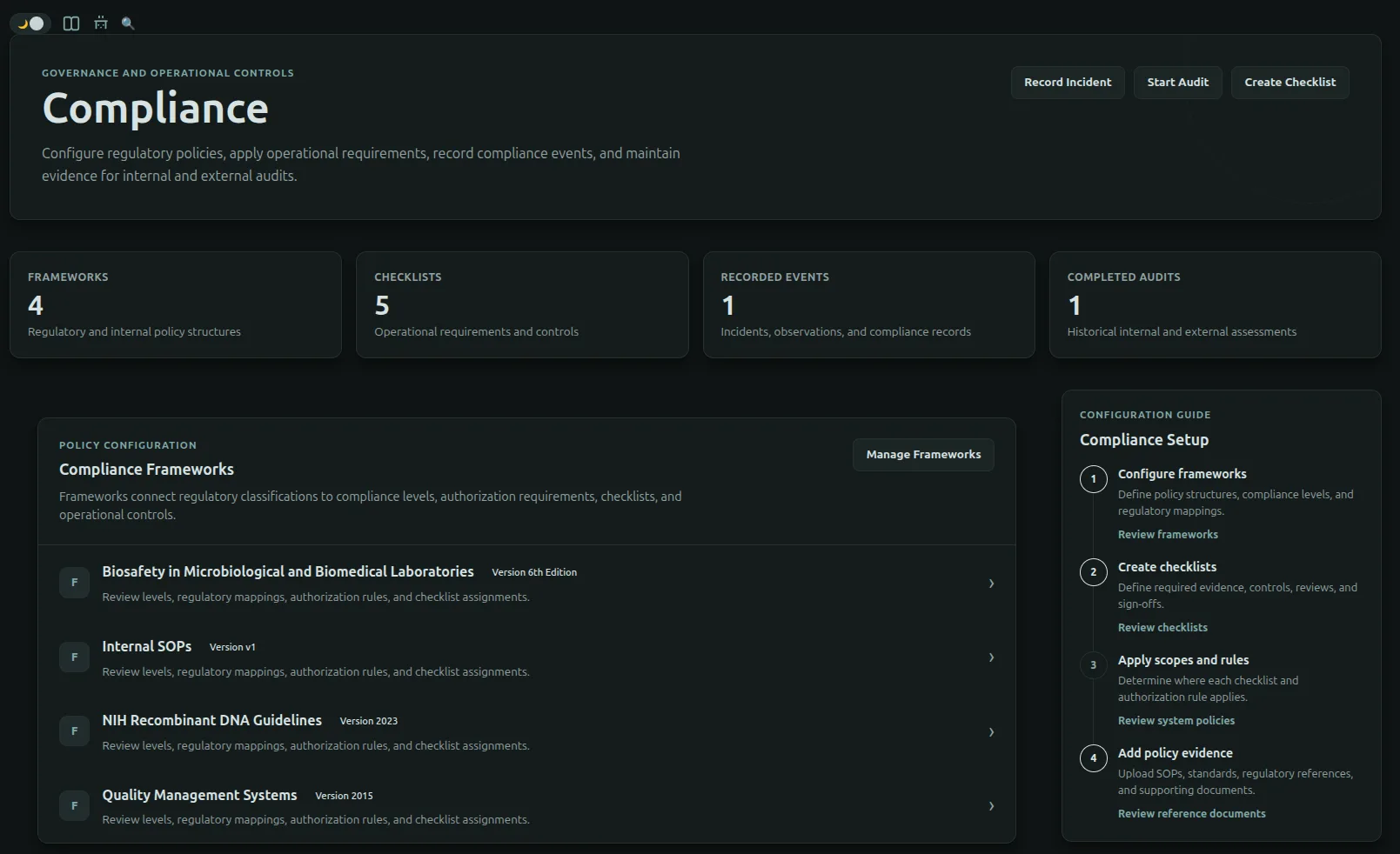Select the Checklists stat card
This screenshot has height=854, width=1400.
[522, 305]
